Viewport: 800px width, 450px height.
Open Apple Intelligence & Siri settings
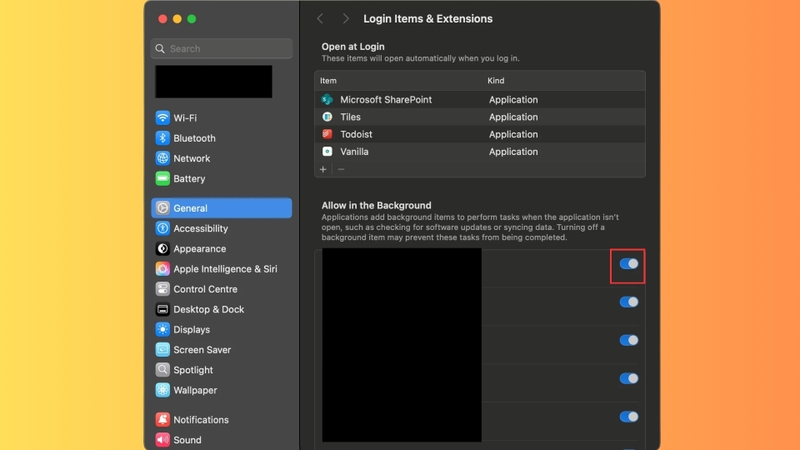click(221, 269)
